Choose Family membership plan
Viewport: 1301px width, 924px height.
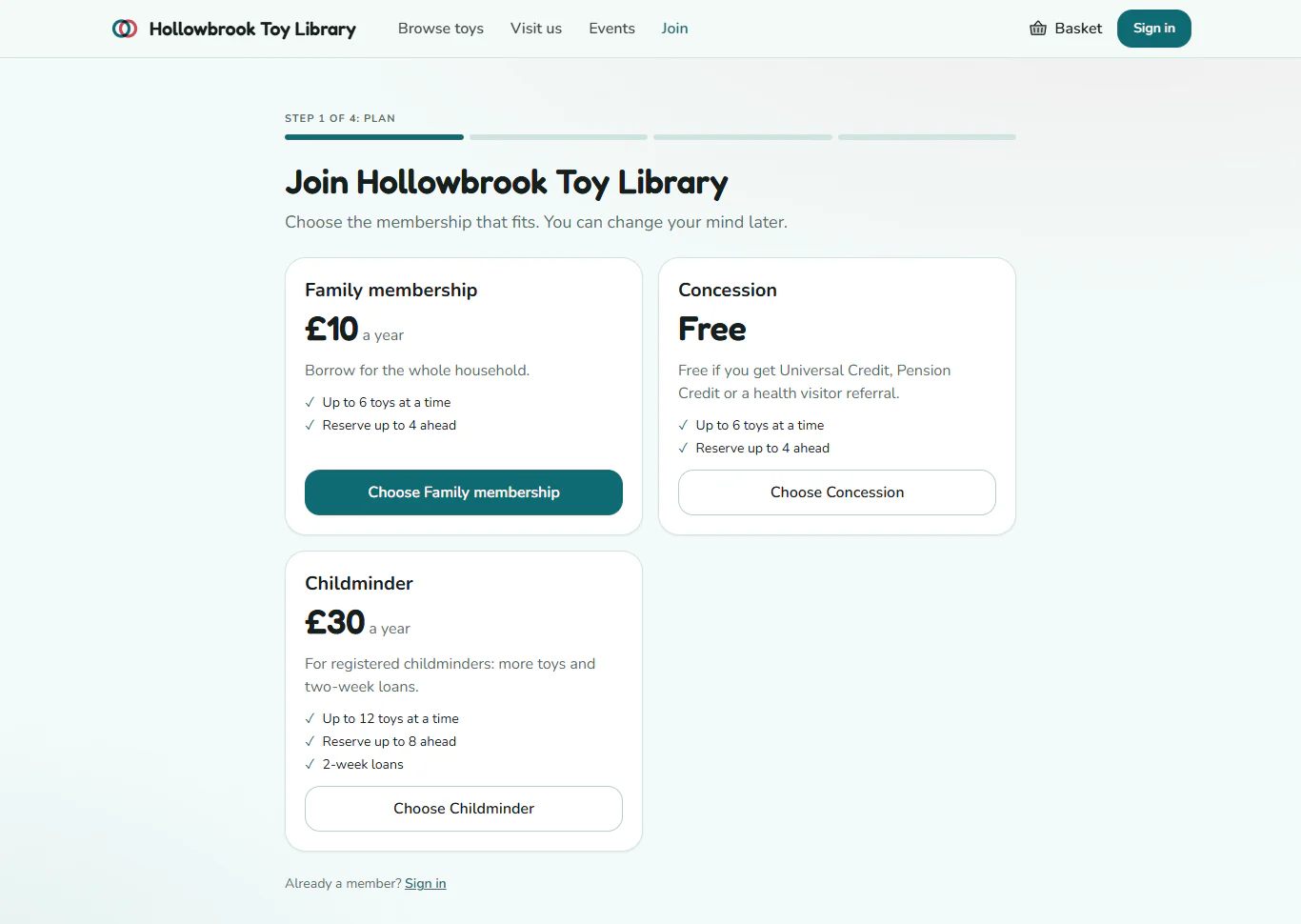point(464,492)
